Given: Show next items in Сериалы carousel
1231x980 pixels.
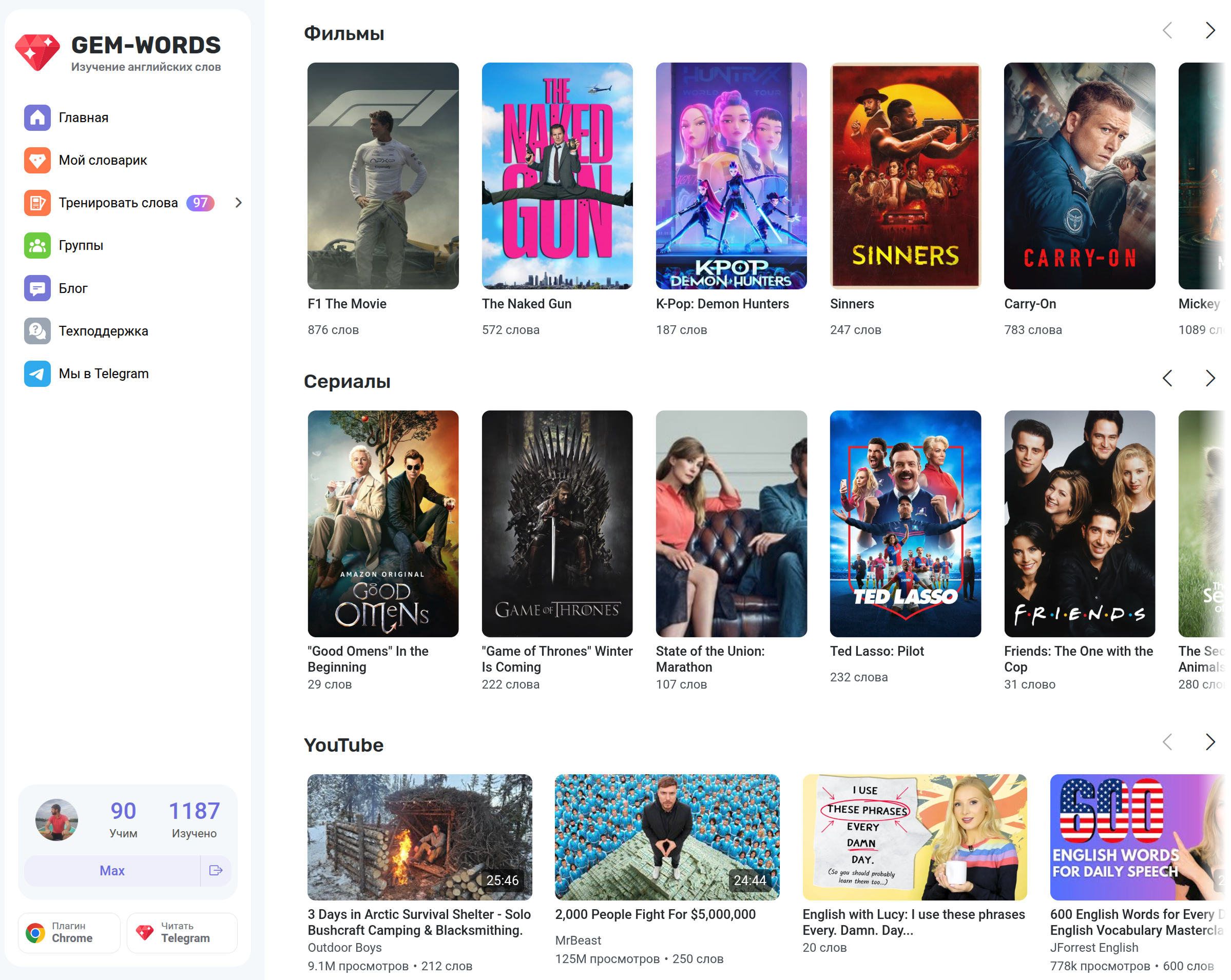Looking at the screenshot, I should coord(1210,379).
